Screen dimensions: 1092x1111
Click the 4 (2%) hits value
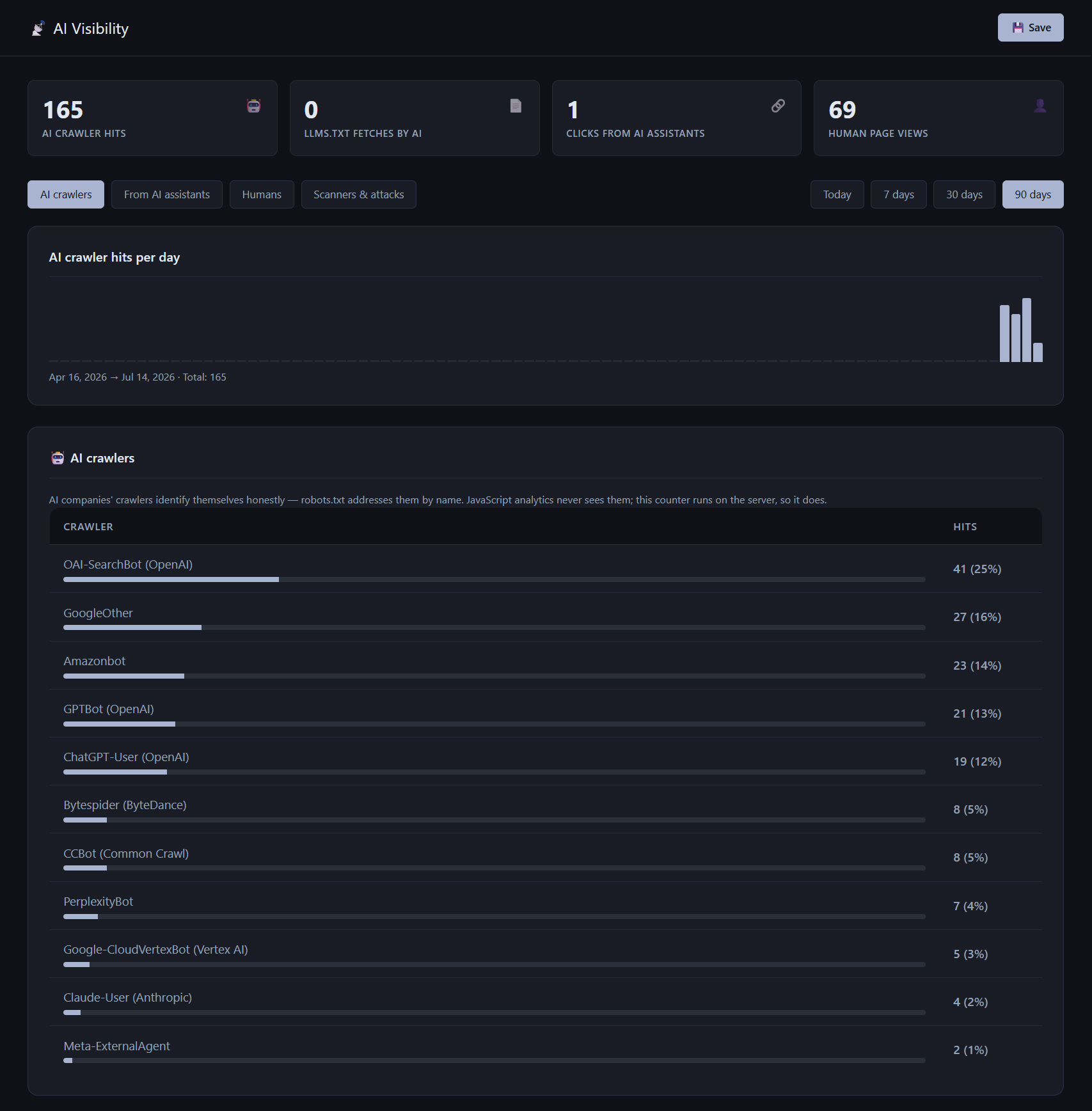(970, 1002)
